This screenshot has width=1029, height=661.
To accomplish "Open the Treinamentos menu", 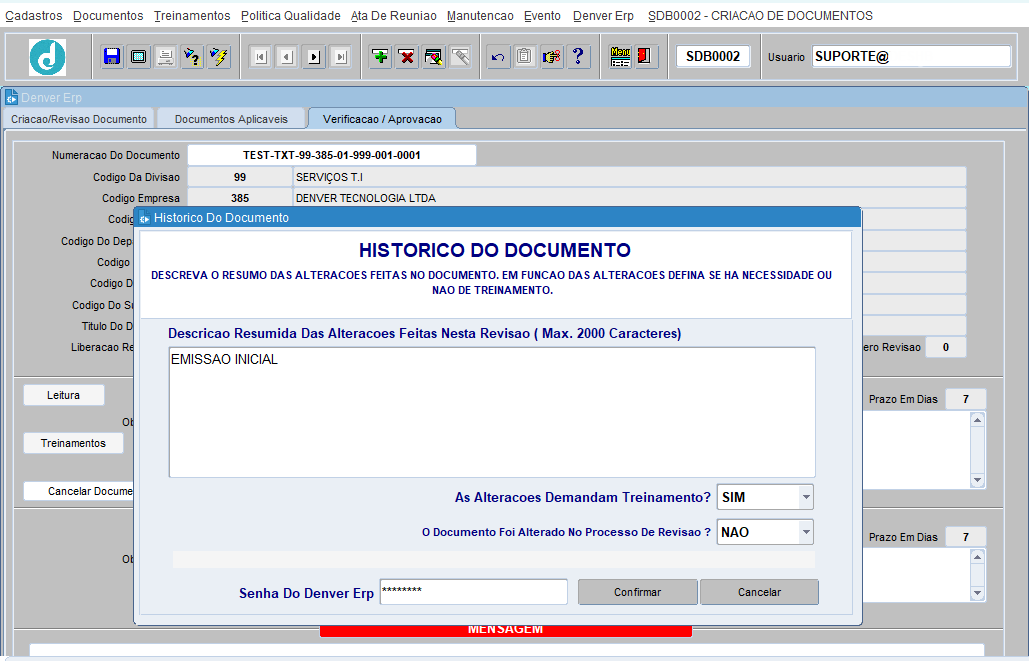I will 192,16.
